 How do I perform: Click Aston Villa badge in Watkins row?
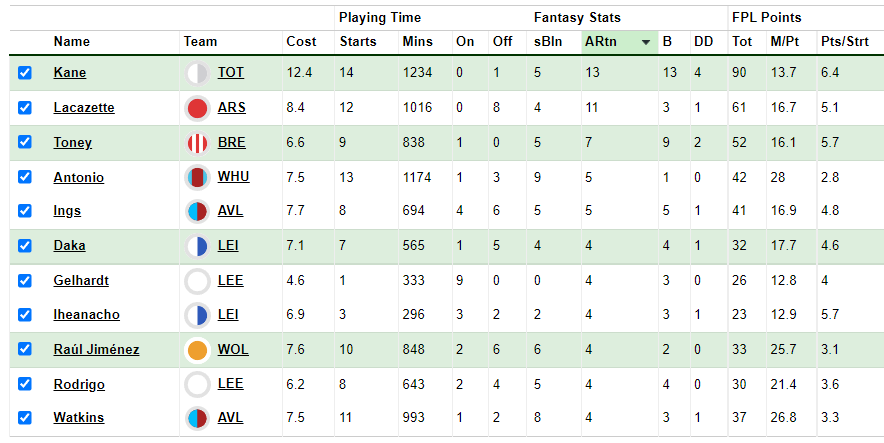197,418
